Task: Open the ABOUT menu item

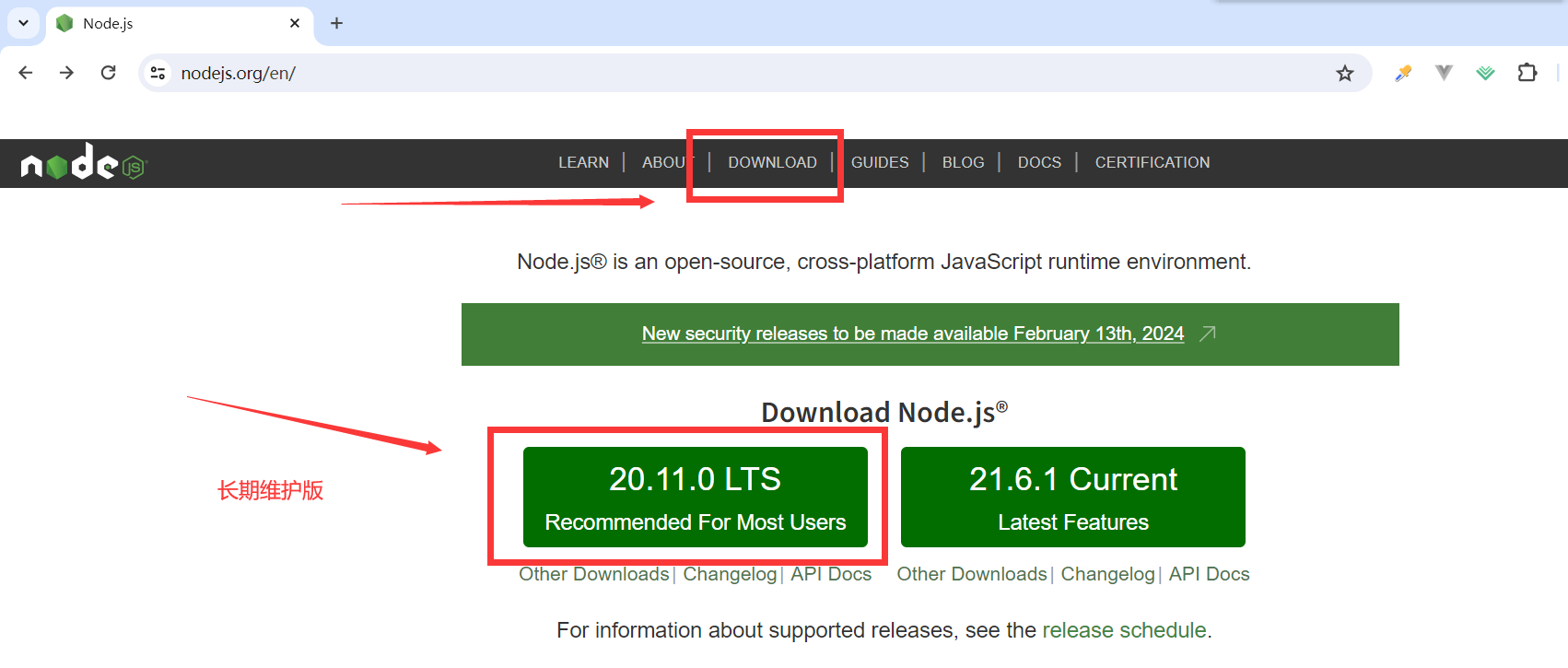Action: tap(668, 162)
